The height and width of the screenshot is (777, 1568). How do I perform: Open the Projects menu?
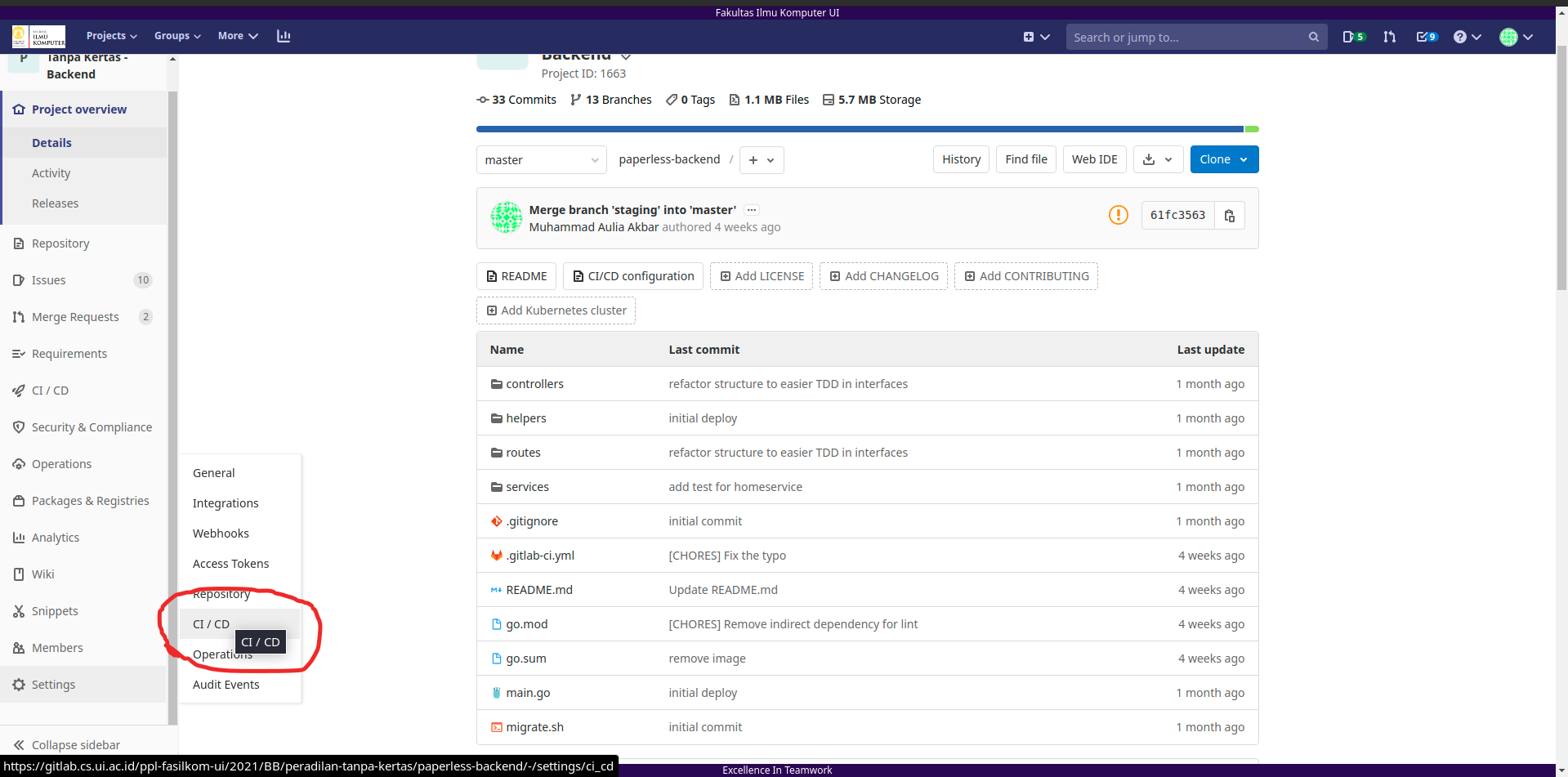pos(110,36)
